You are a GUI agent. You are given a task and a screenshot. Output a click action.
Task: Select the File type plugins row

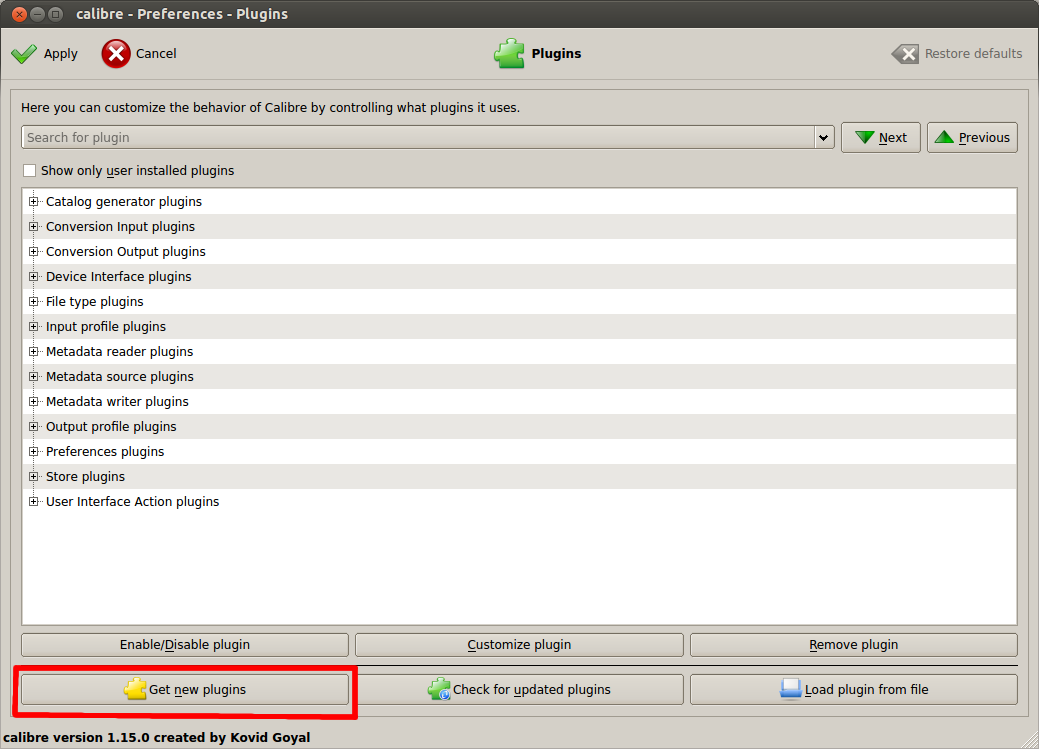[520, 302]
